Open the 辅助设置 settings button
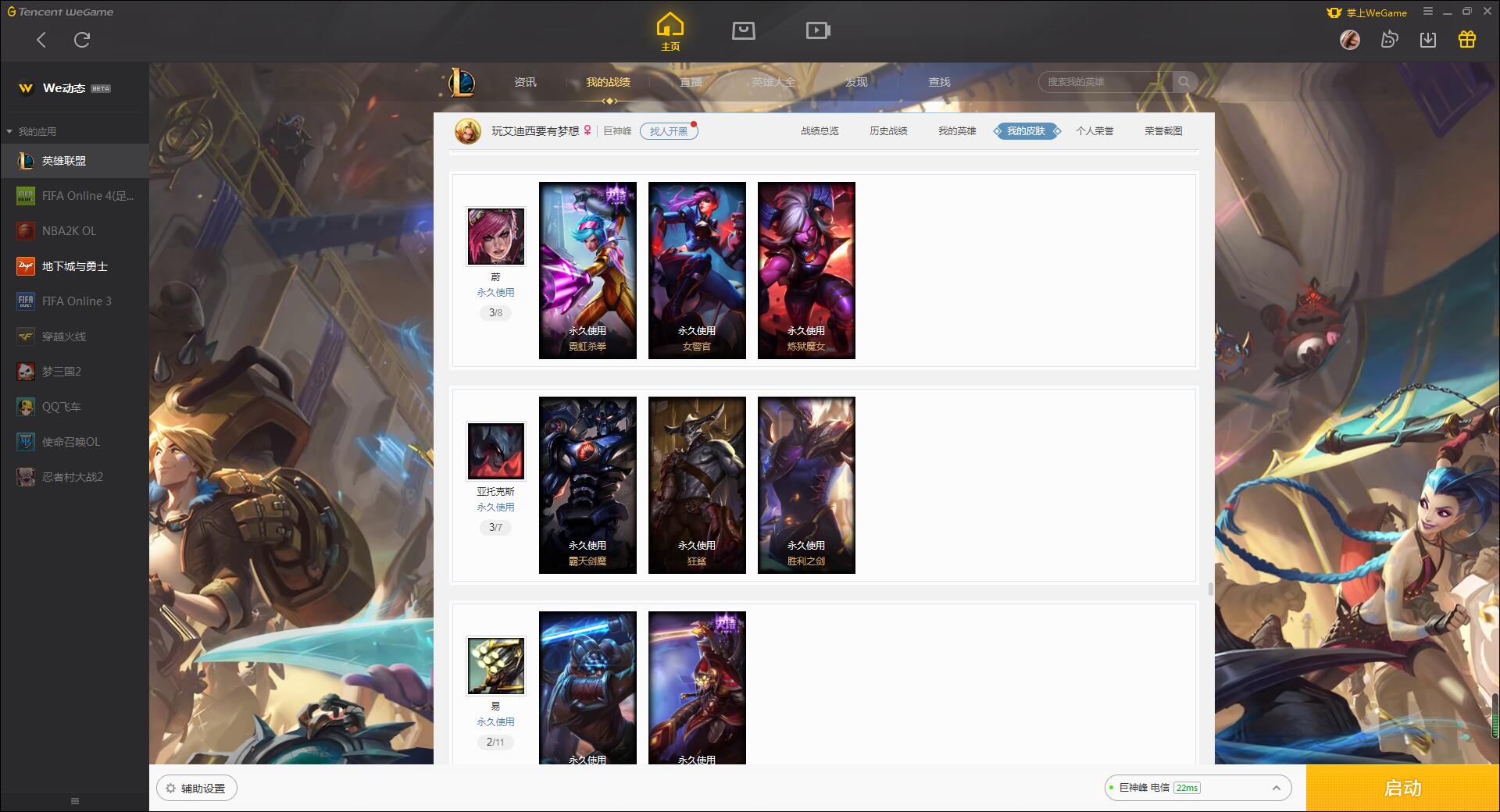Viewport: 1500px width, 812px height. tap(197, 789)
